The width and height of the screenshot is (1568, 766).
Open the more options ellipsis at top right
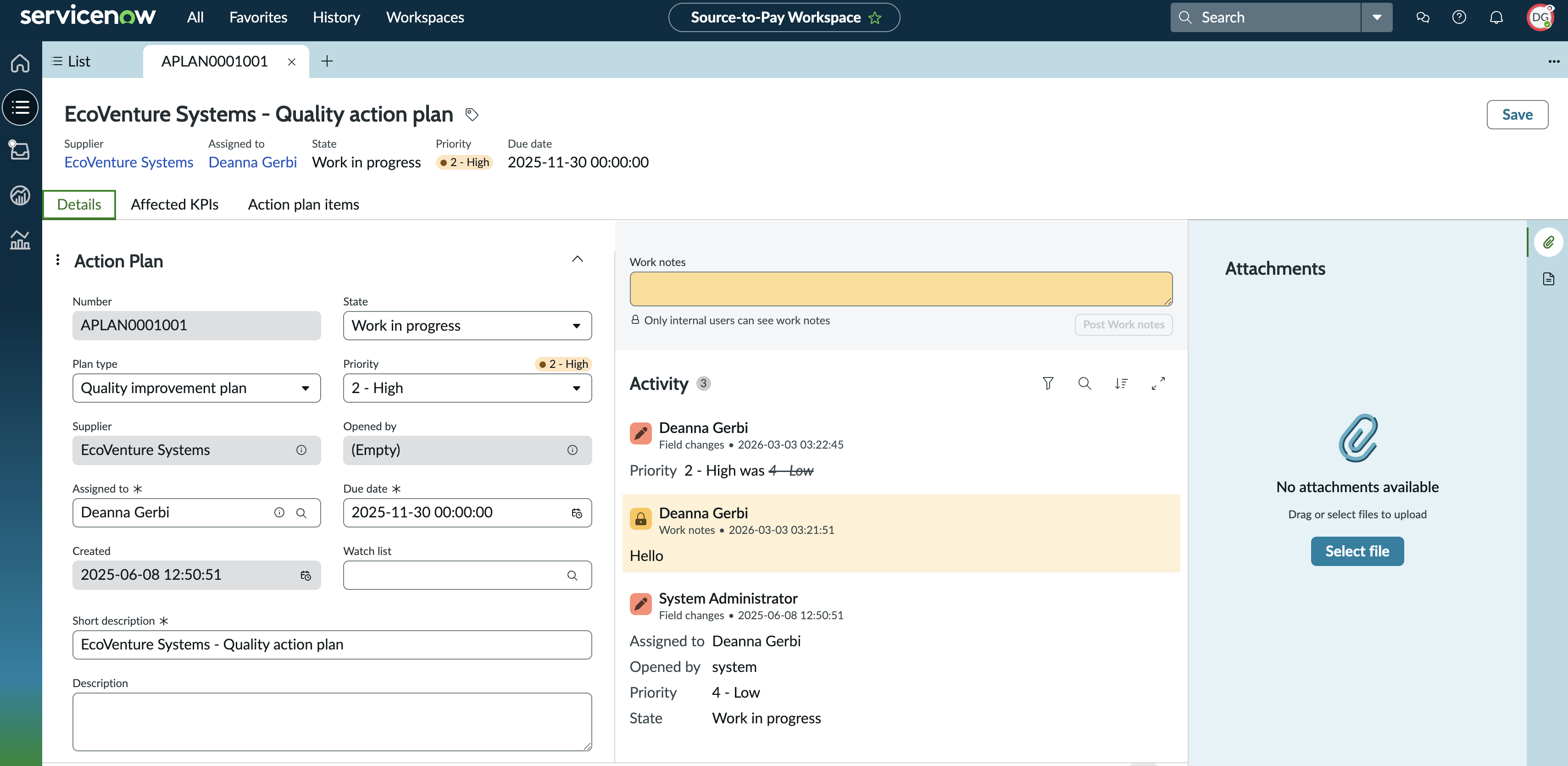coord(1554,61)
